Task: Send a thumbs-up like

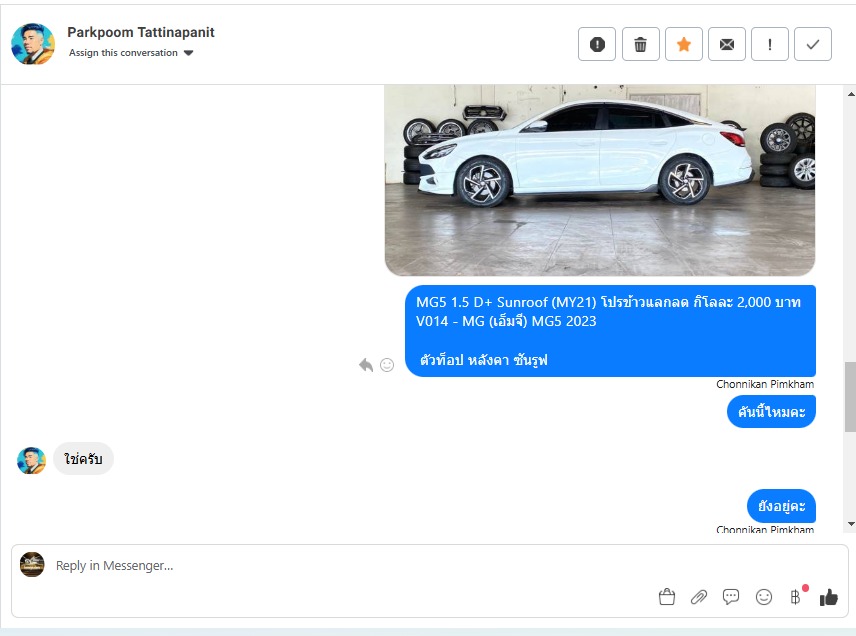Action: coord(828,597)
